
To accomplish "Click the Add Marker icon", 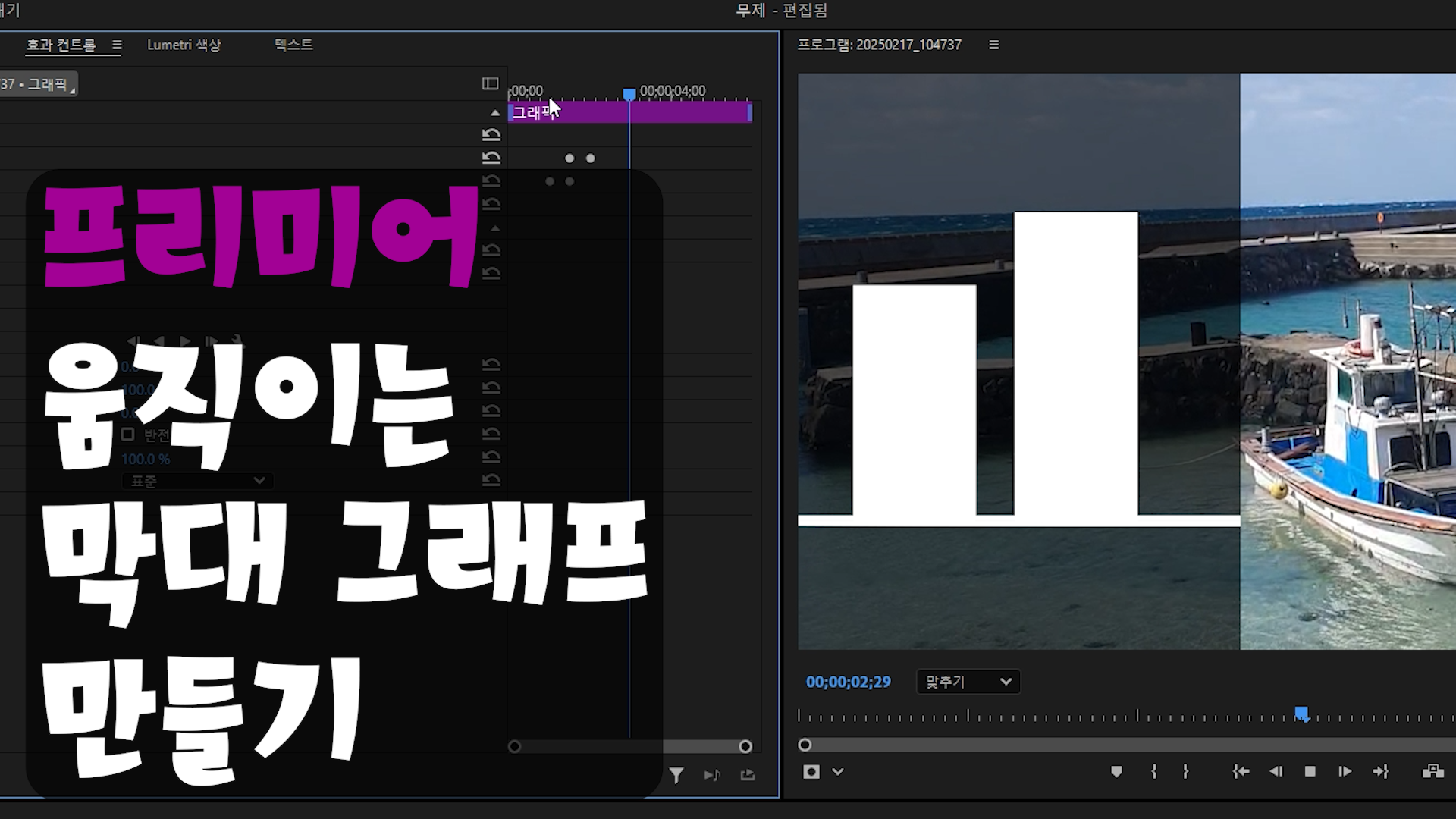I will pyautogui.click(x=1116, y=771).
